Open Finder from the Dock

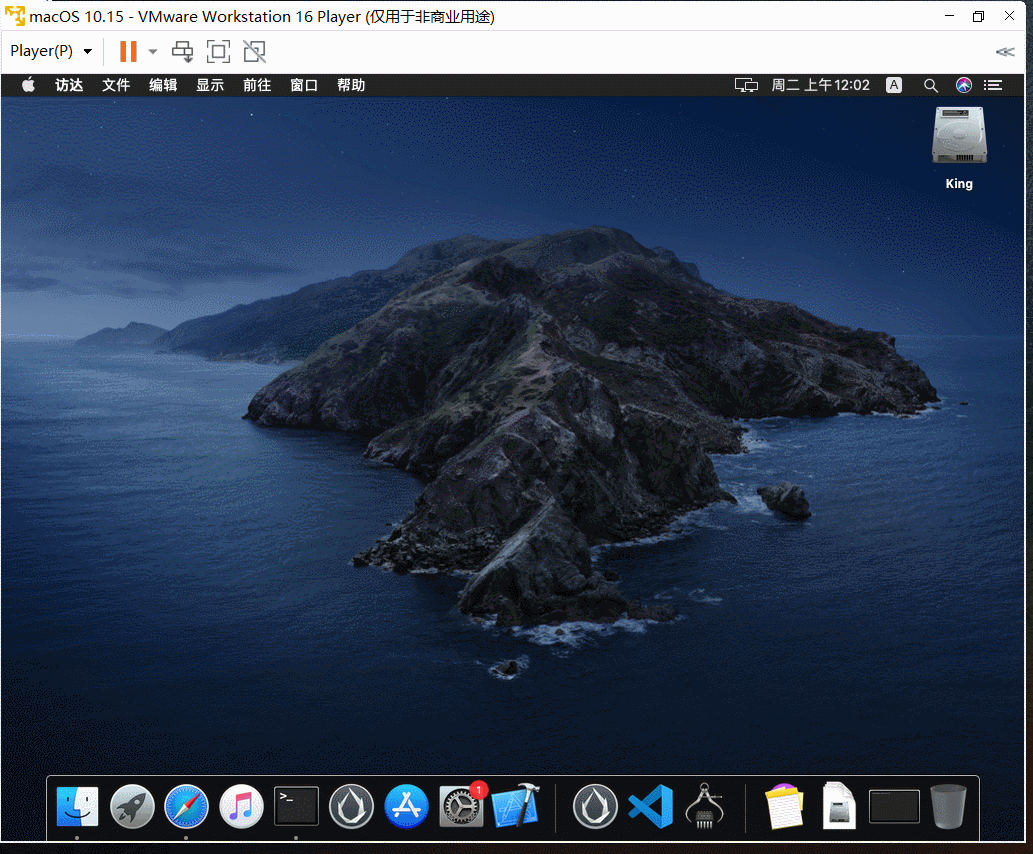(78, 807)
